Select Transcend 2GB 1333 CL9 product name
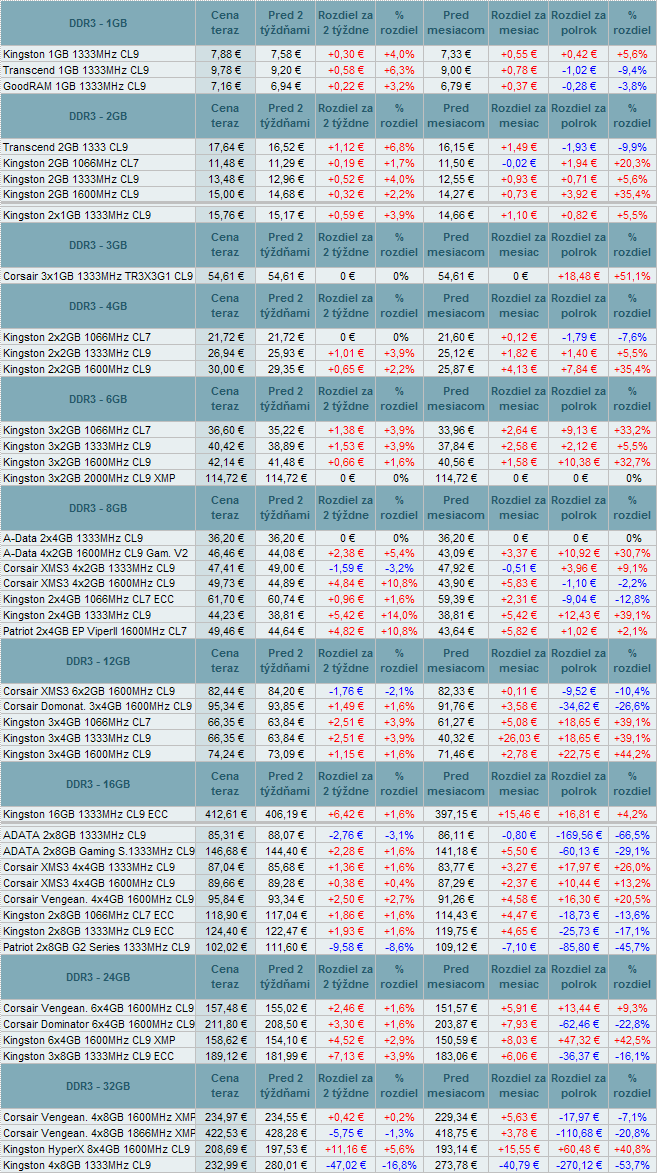Image resolution: width=657 pixels, height=1173 pixels. (x=66, y=147)
